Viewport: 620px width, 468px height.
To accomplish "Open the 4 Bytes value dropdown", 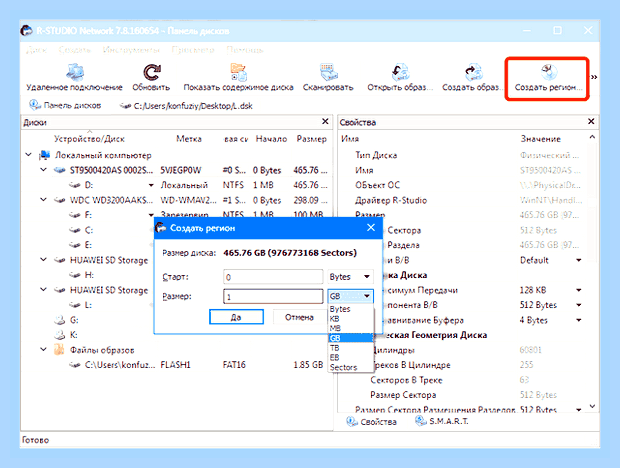I will pos(578,320).
